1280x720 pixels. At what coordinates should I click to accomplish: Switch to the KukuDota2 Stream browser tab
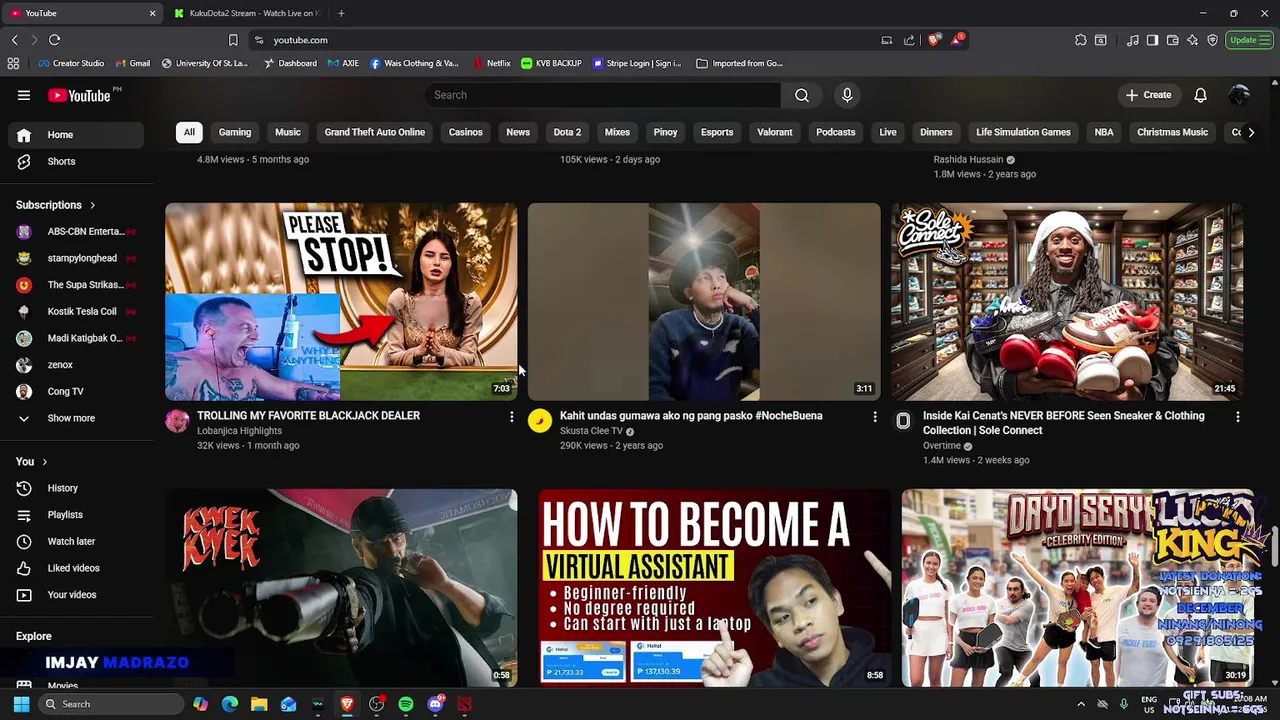click(x=246, y=13)
